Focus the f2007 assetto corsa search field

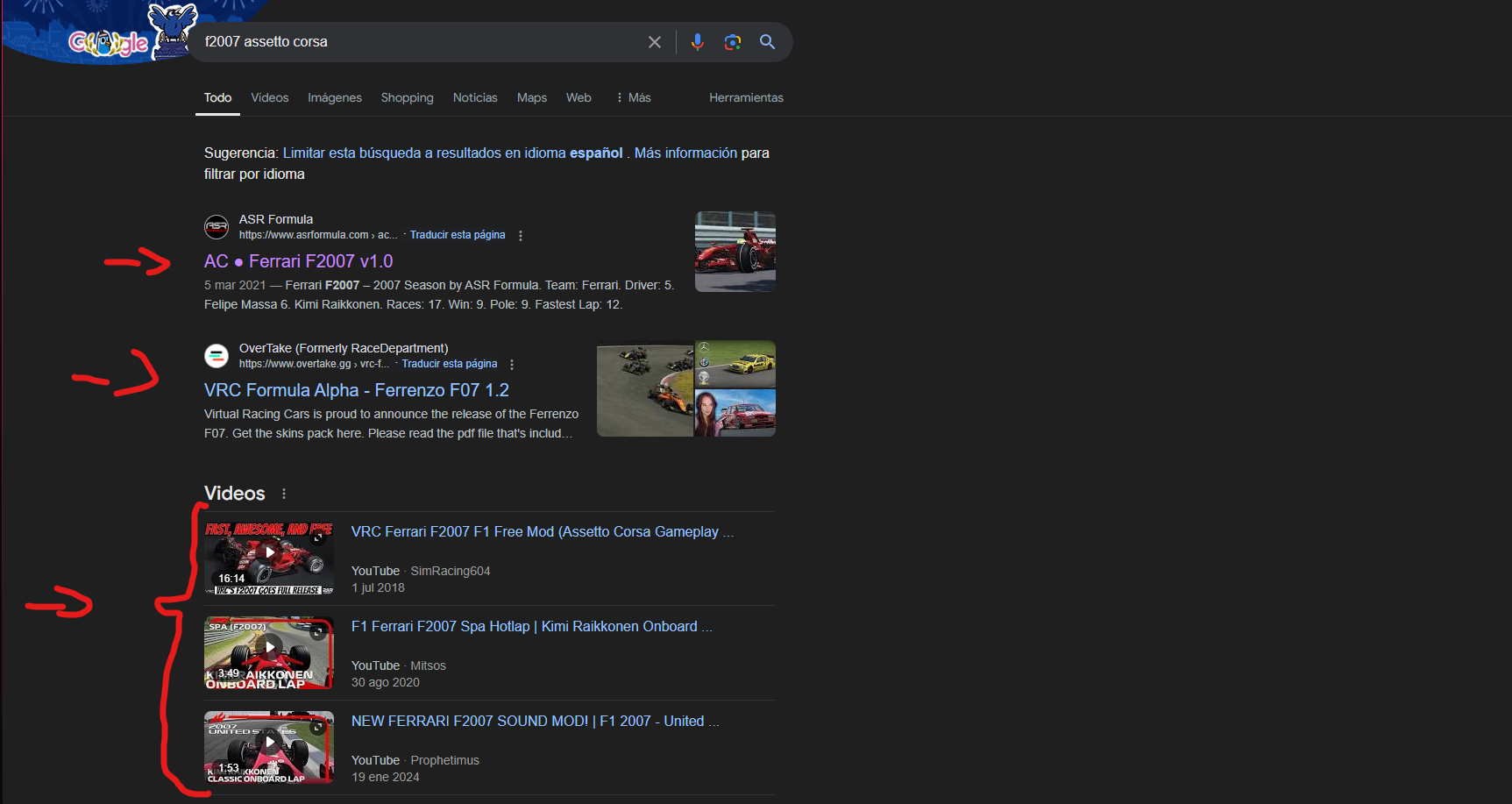(421, 42)
